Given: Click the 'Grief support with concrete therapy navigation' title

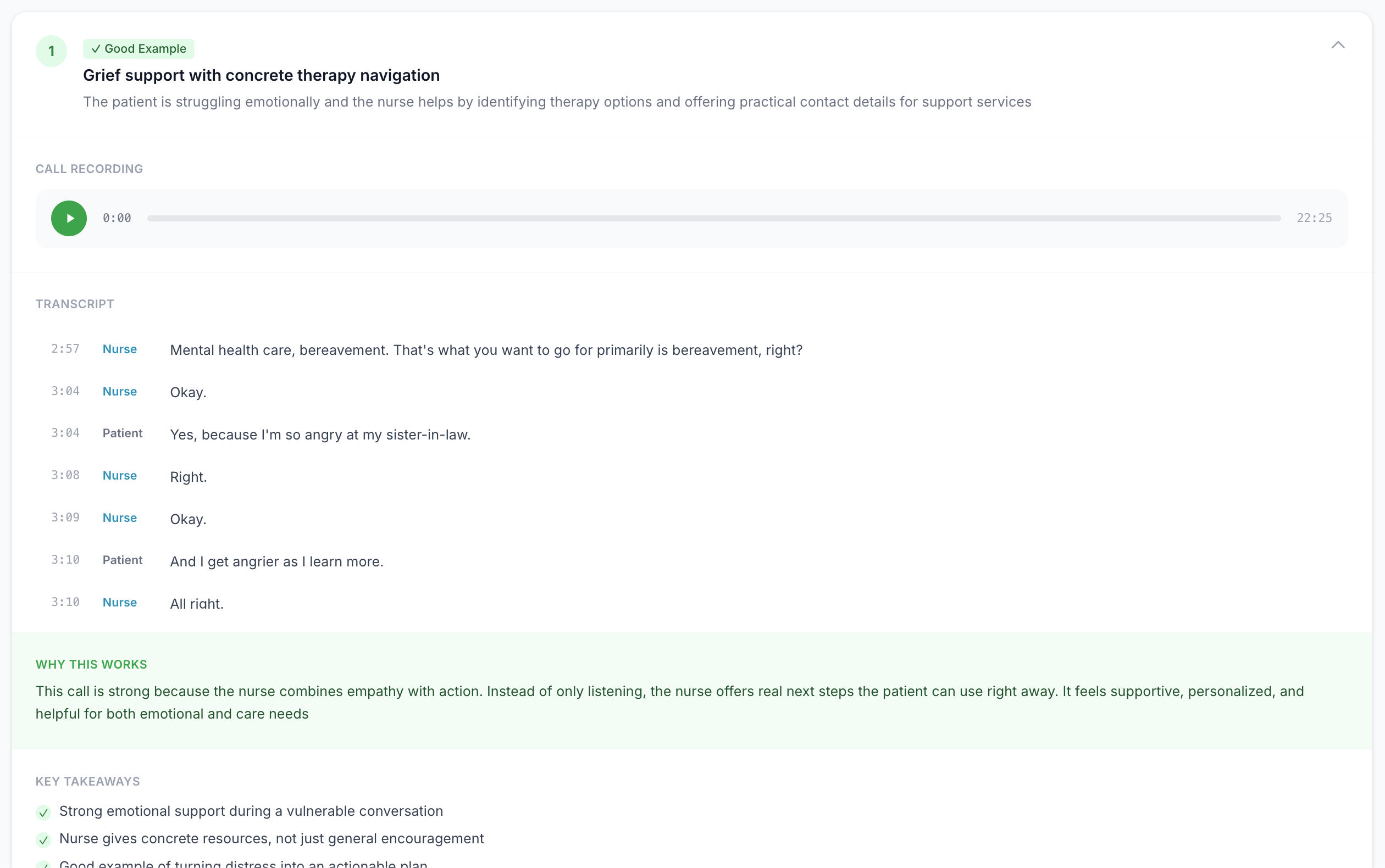Looking at the screenshot, I should point(261,75).
